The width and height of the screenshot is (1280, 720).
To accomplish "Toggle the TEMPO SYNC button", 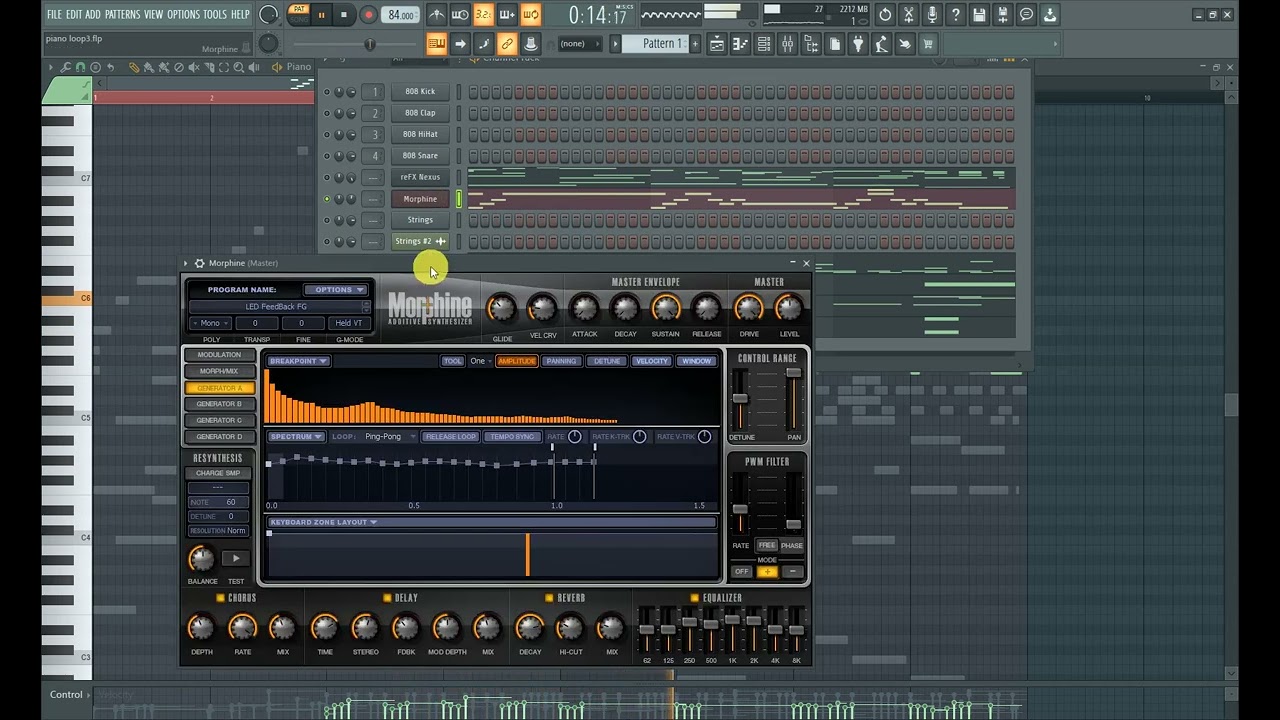I will pyautogui.click(x=512, y=437).
